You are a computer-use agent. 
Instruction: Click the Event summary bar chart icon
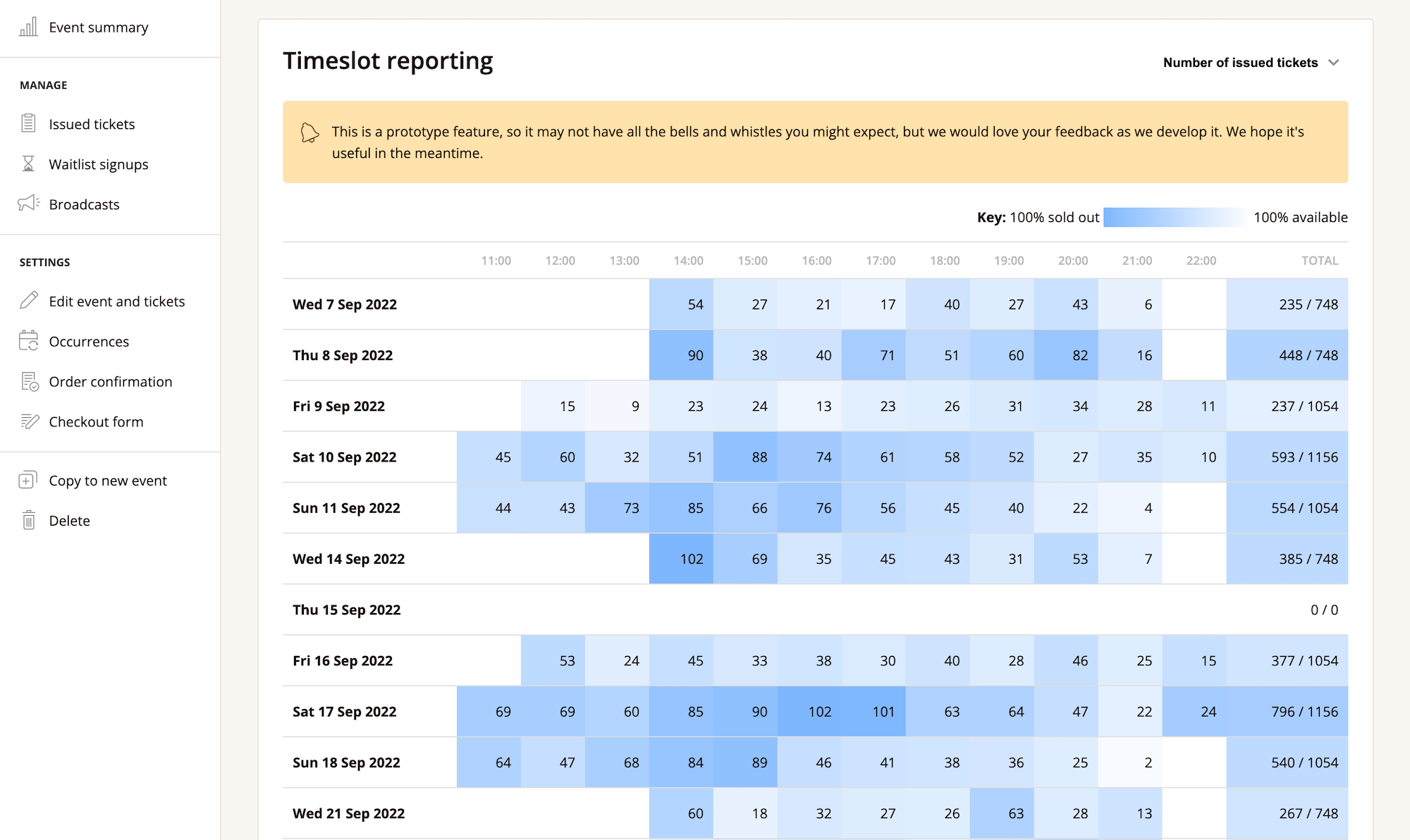pyautogui.click(x=28, y=27)
